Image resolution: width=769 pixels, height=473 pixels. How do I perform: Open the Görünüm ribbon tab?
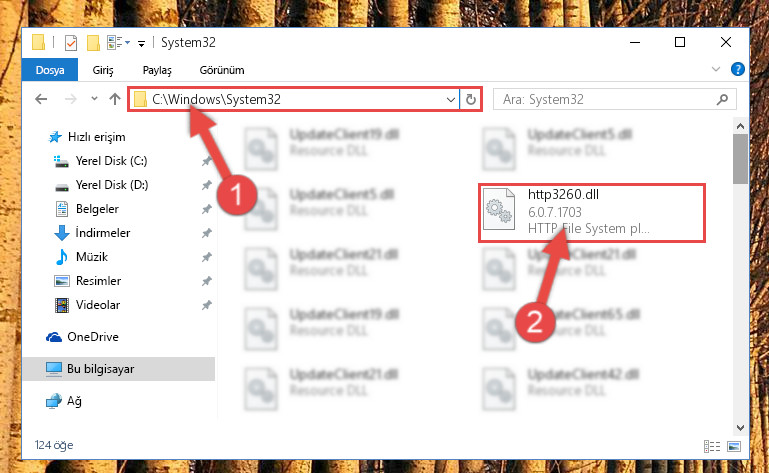pos(222,70)
